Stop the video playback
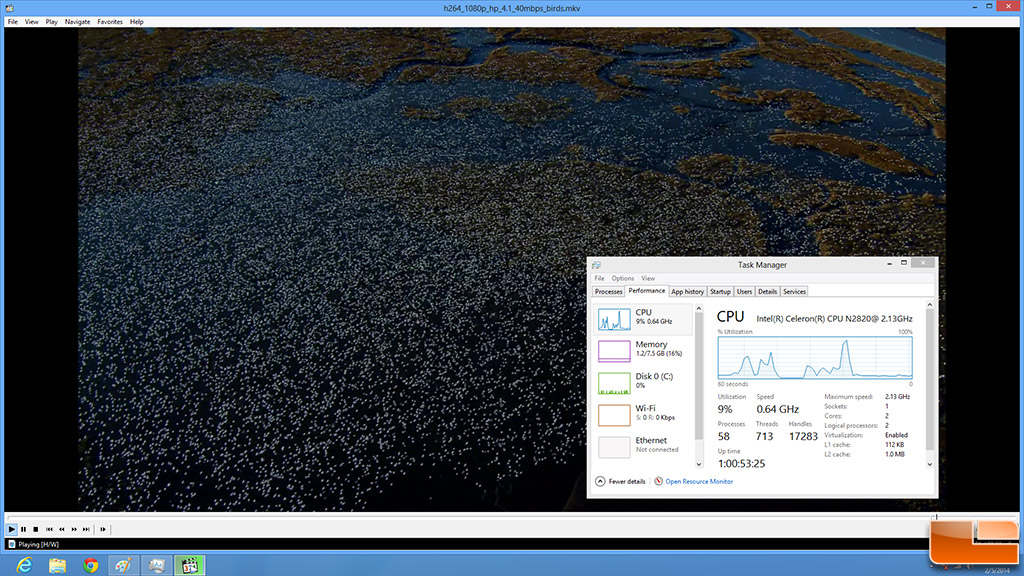The image size is (1024, 576). [x=36, y=529]
